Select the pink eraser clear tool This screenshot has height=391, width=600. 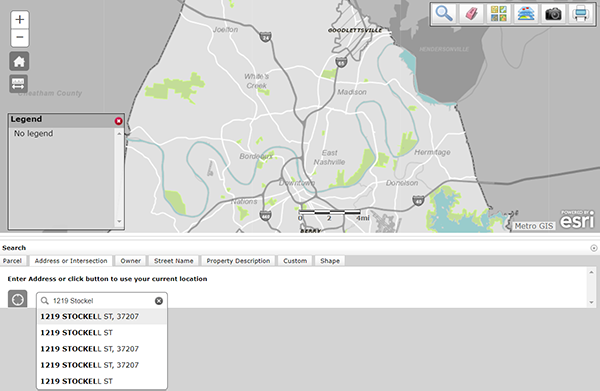[471, 14]
